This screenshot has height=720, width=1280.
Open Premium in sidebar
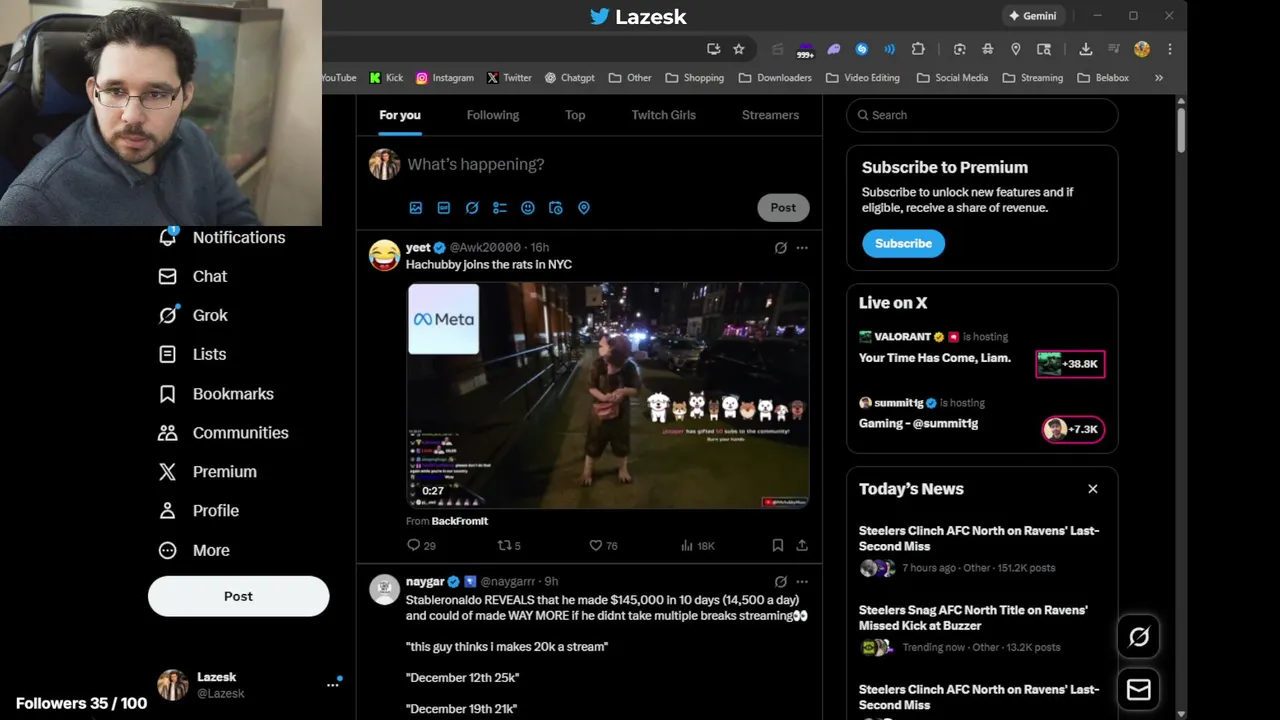coord(207,472)
